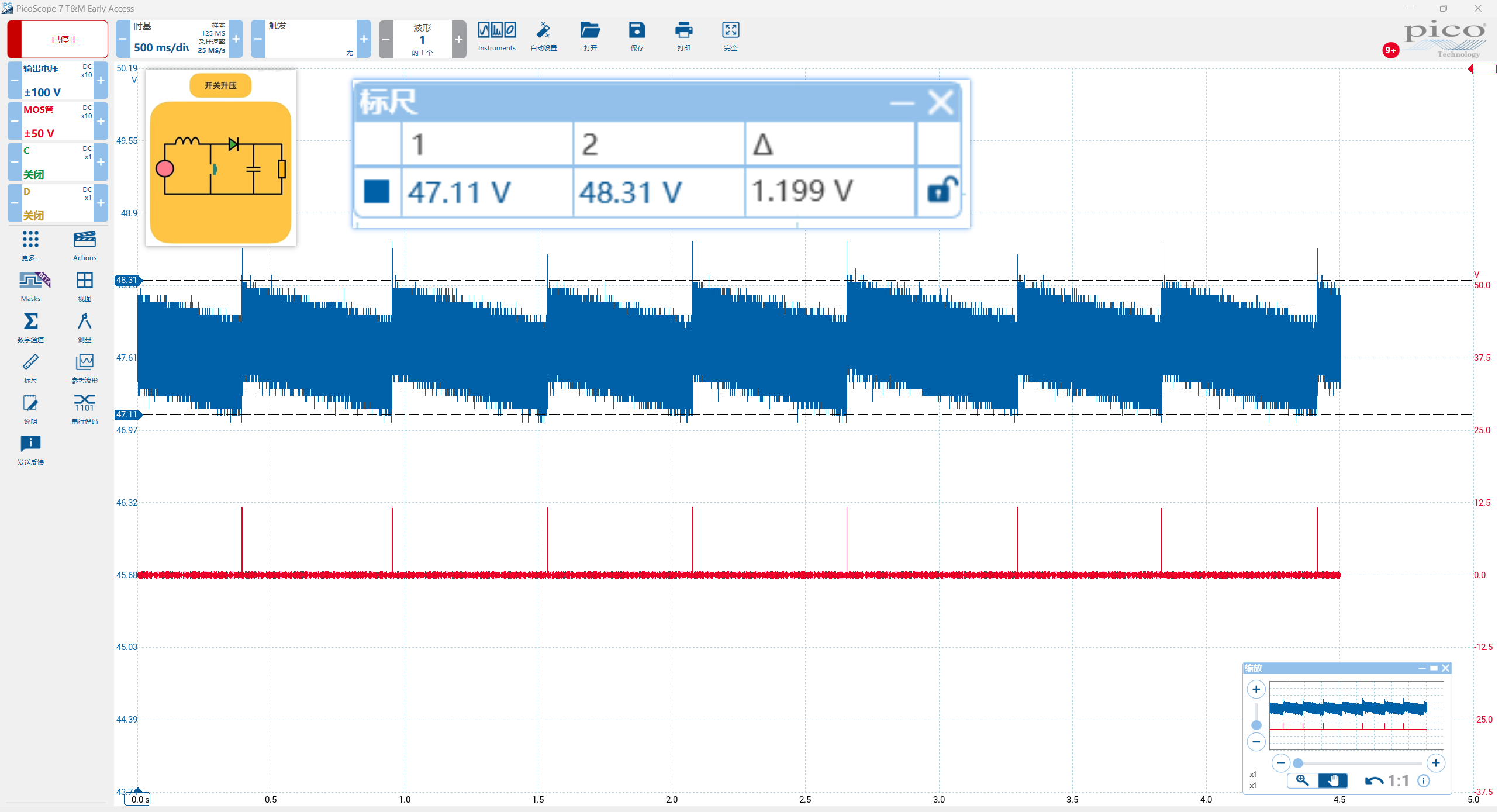
Task: Open the Instruments panel
Action: 496,37
